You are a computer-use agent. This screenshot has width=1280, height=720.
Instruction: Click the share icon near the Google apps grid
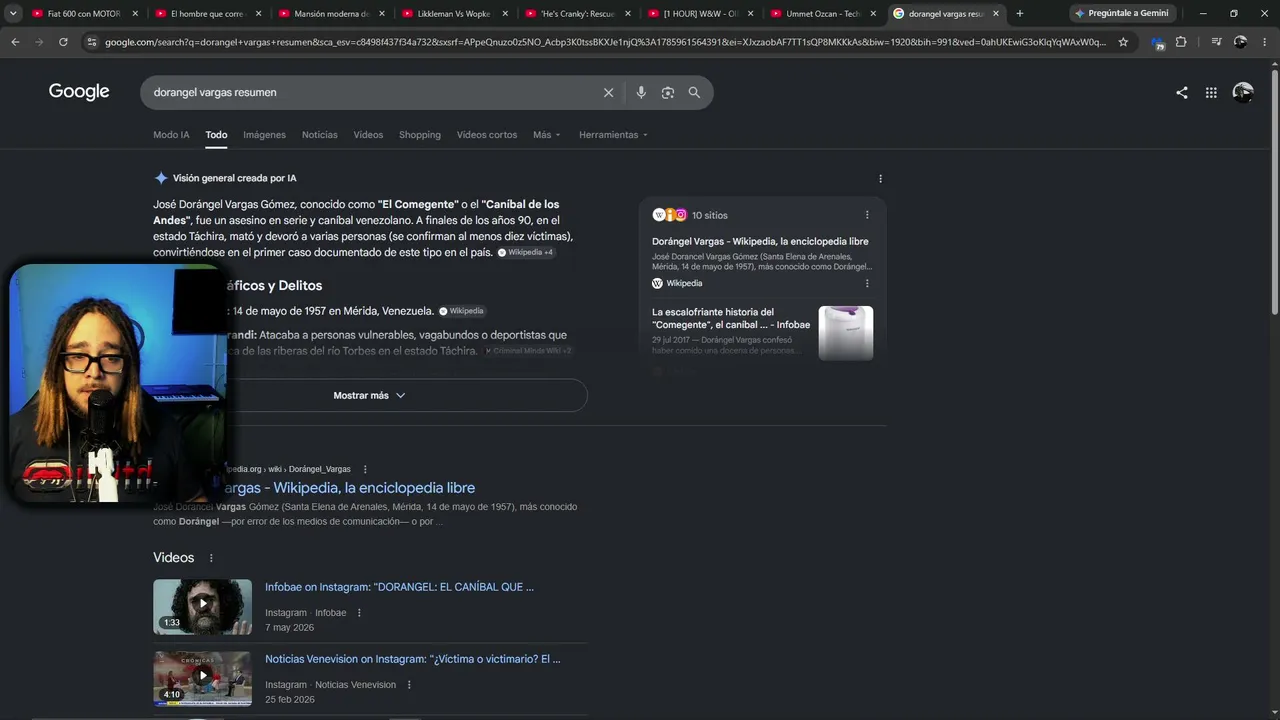pos(1182,92)
